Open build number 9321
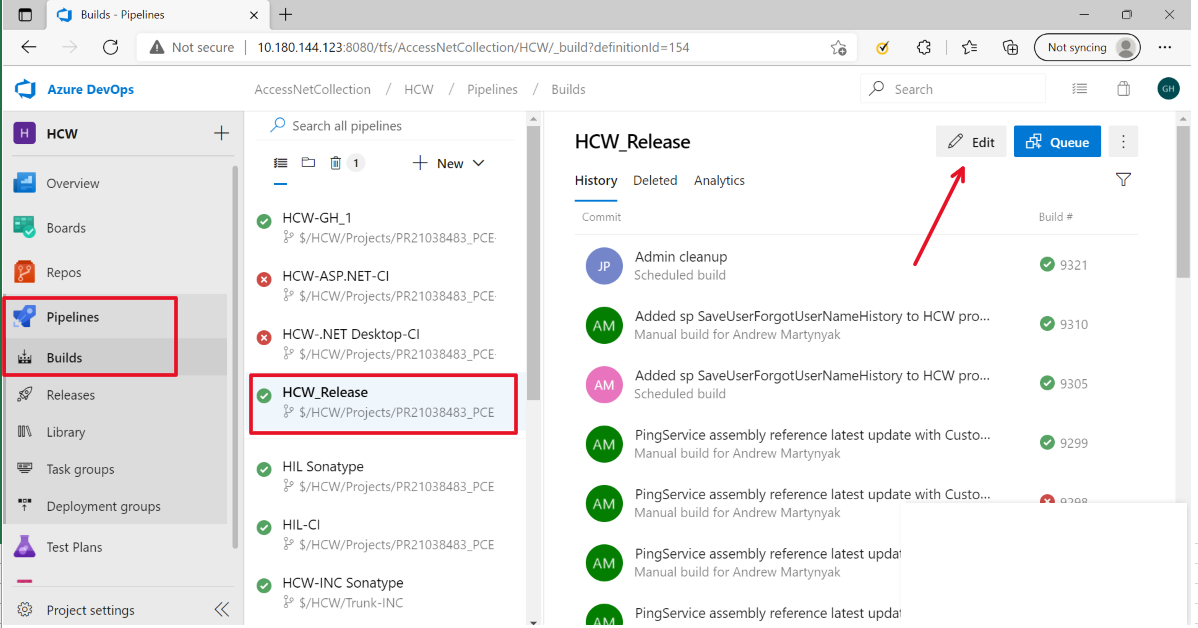1198x628 pixels. point(1073,265)
